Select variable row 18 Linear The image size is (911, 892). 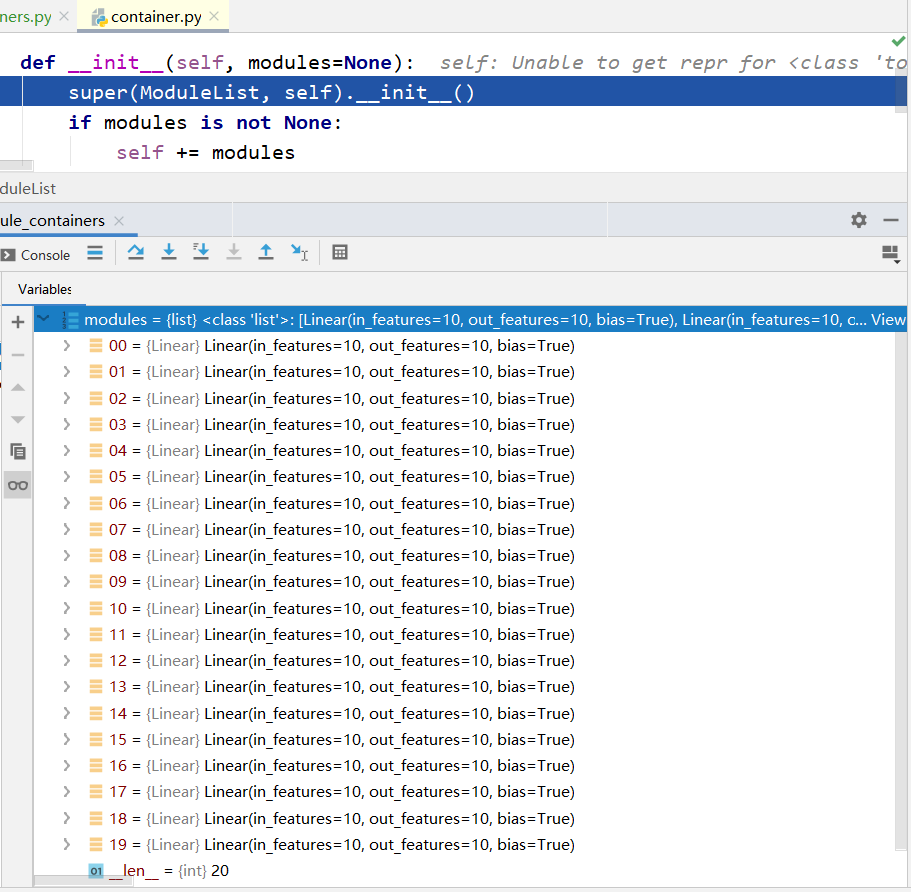[465, 818]
